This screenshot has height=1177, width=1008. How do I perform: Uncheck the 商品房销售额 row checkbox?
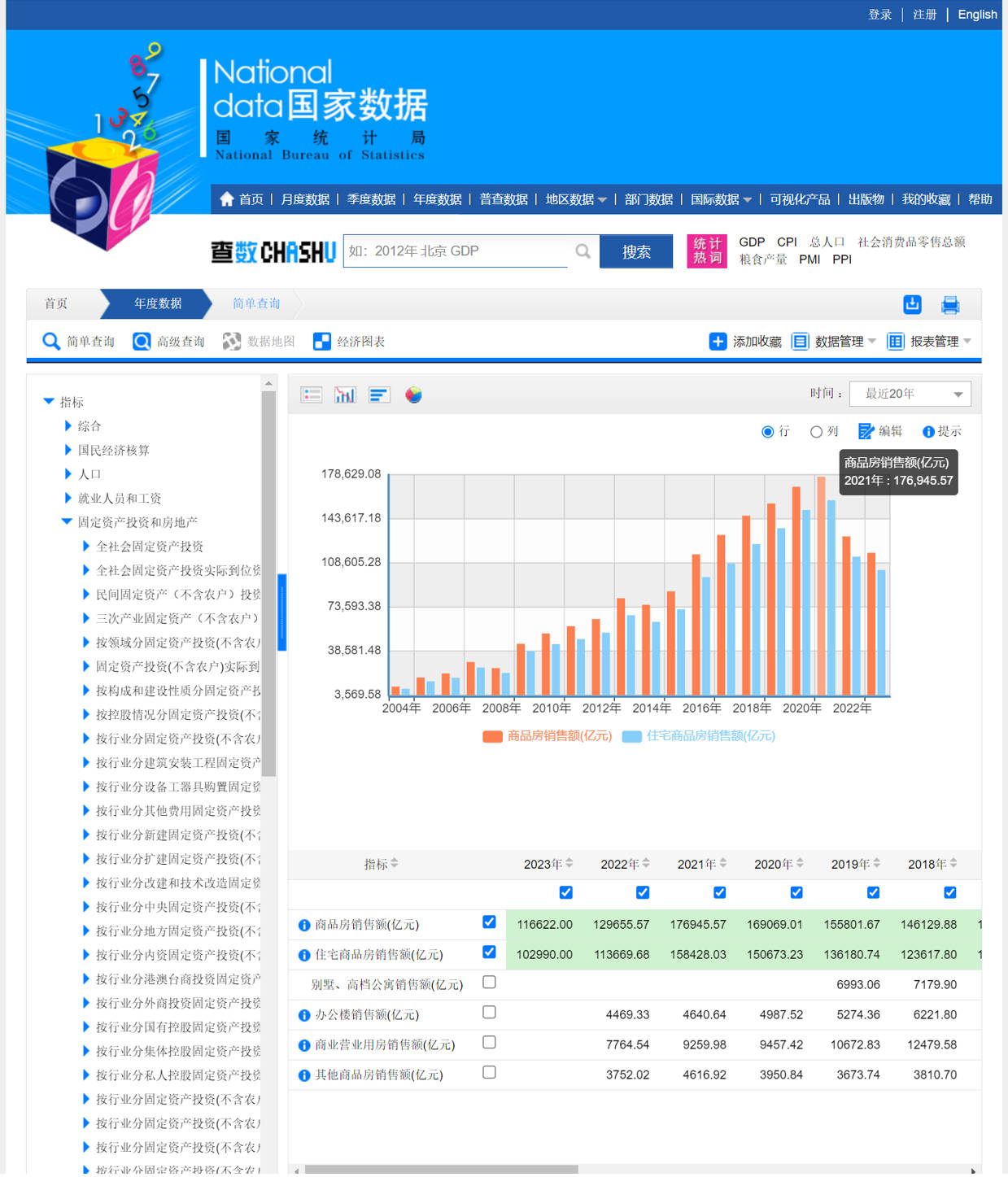(x=489, y=922)
